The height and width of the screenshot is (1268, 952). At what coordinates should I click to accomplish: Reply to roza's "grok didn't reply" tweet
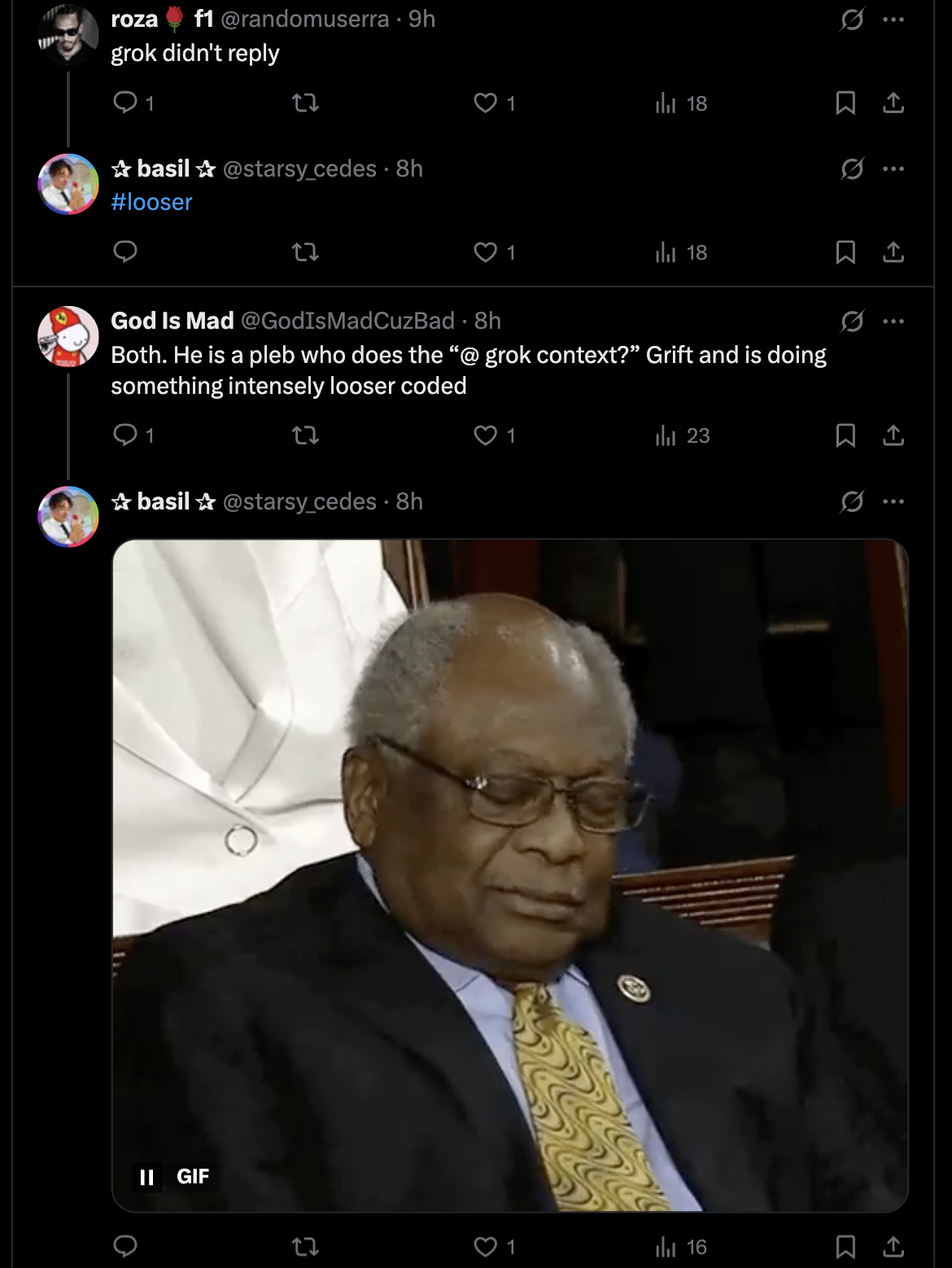[125, 103]
